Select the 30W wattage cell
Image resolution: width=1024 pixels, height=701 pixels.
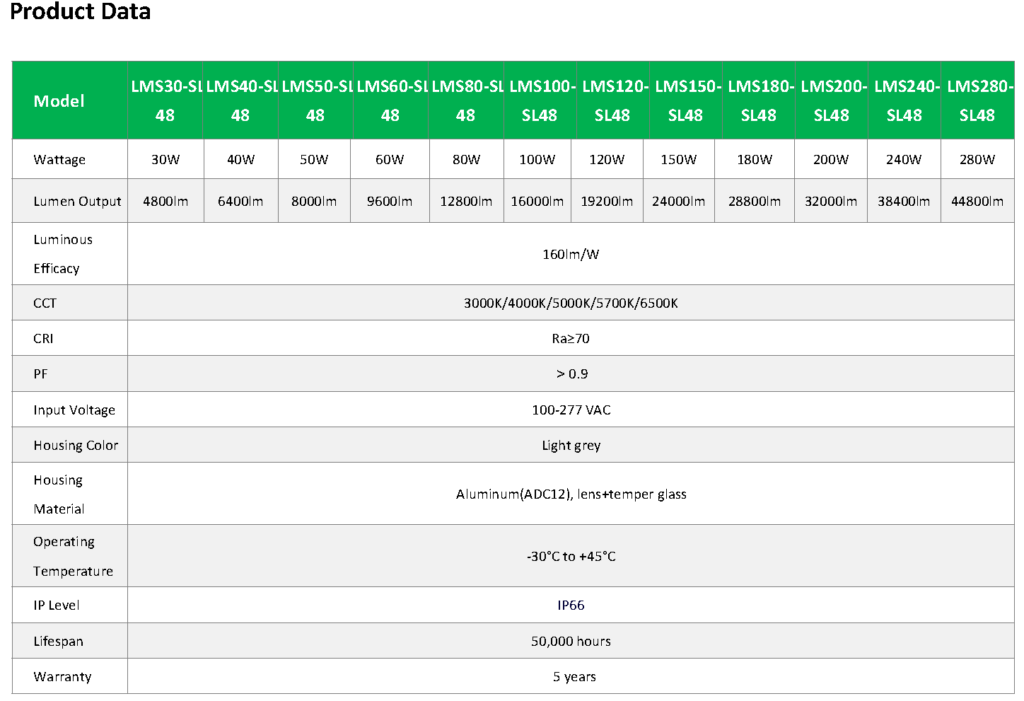pyautogui.click(x=165, y=160)
